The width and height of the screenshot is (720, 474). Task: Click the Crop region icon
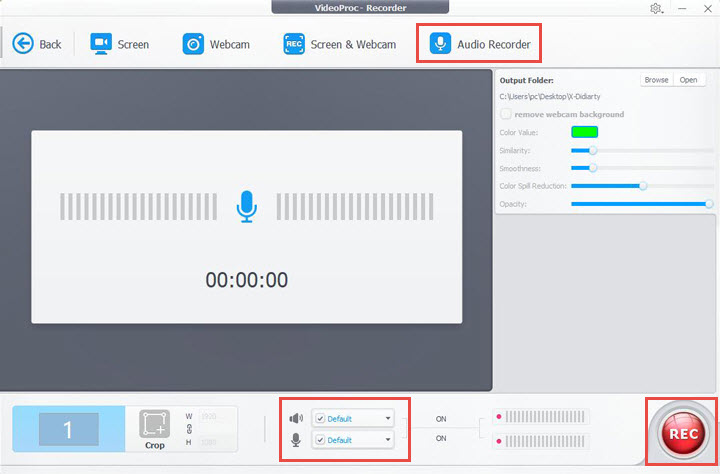[154, 424]
